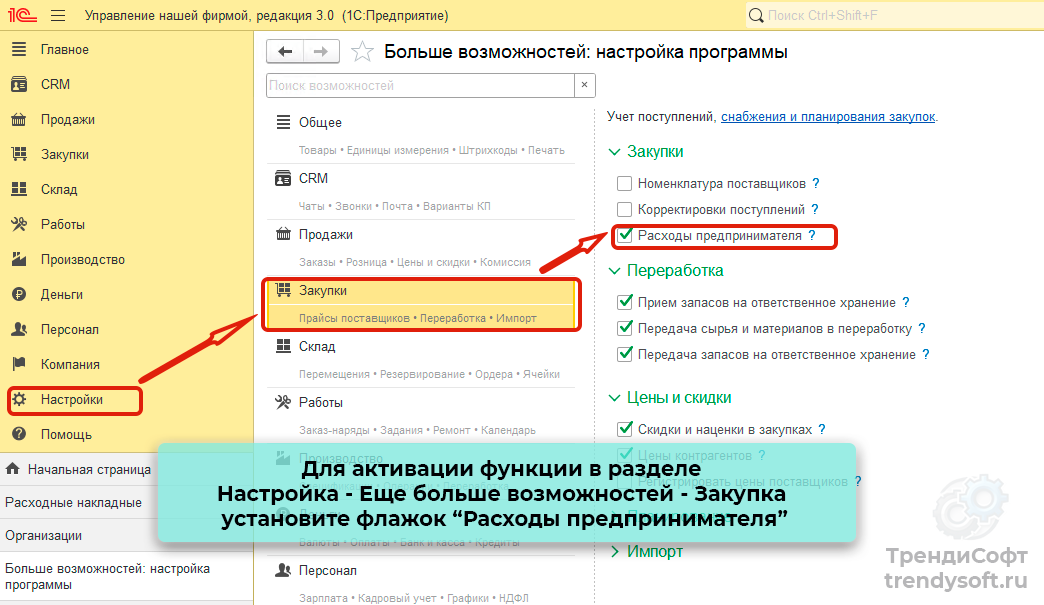This screenshot has width=1044, height=605.
Task: Click the Импорт group heading
Action: point(654,551)
